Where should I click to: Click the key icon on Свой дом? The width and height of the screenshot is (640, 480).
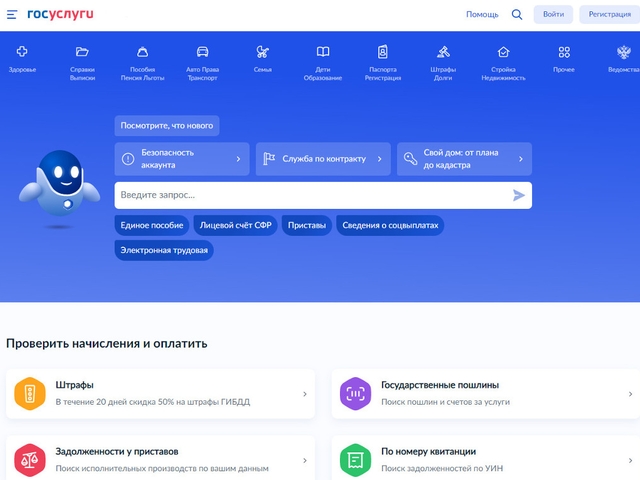pos(410,159)
